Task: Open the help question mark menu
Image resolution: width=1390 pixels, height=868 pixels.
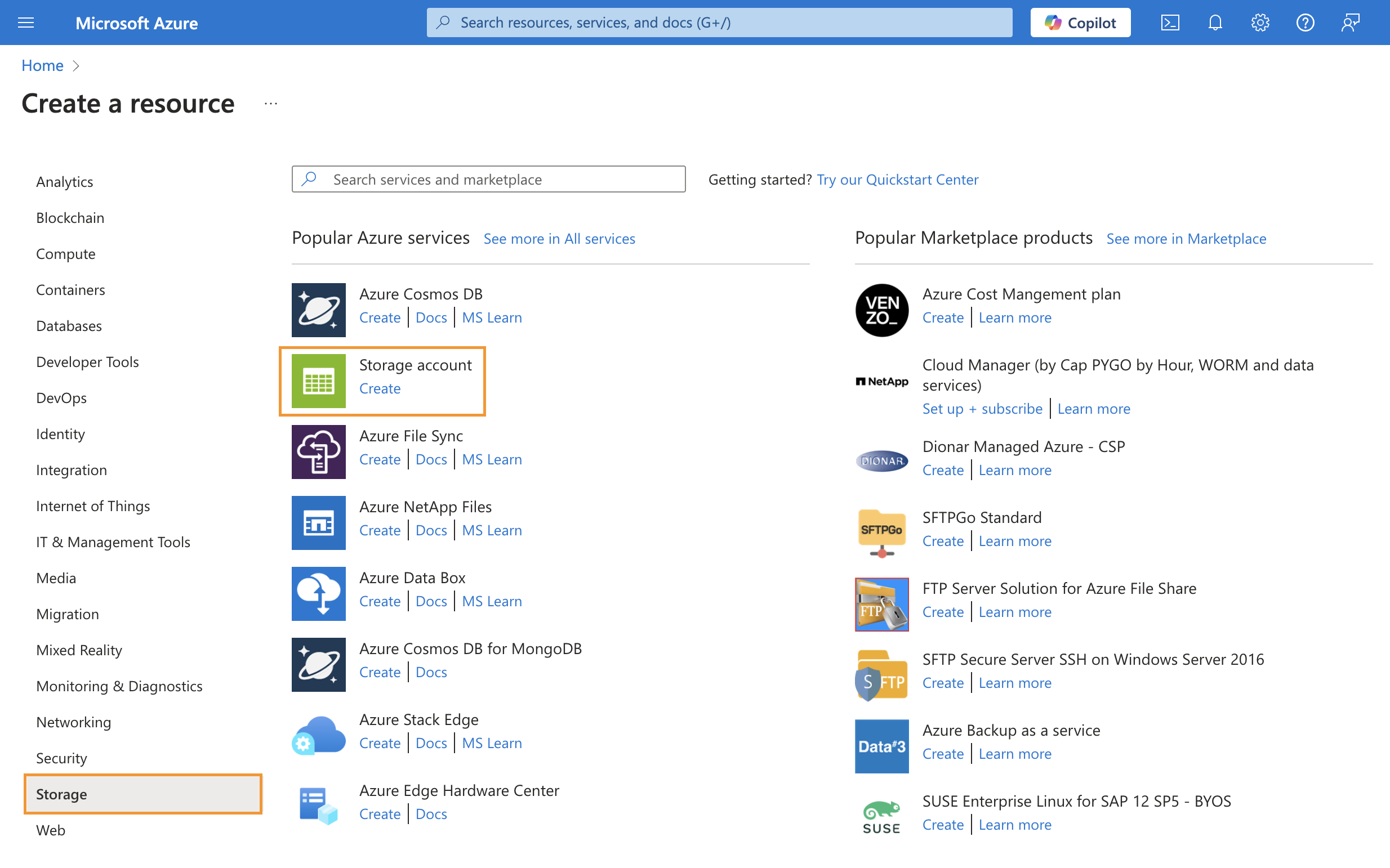Action: coord(1305,23)
